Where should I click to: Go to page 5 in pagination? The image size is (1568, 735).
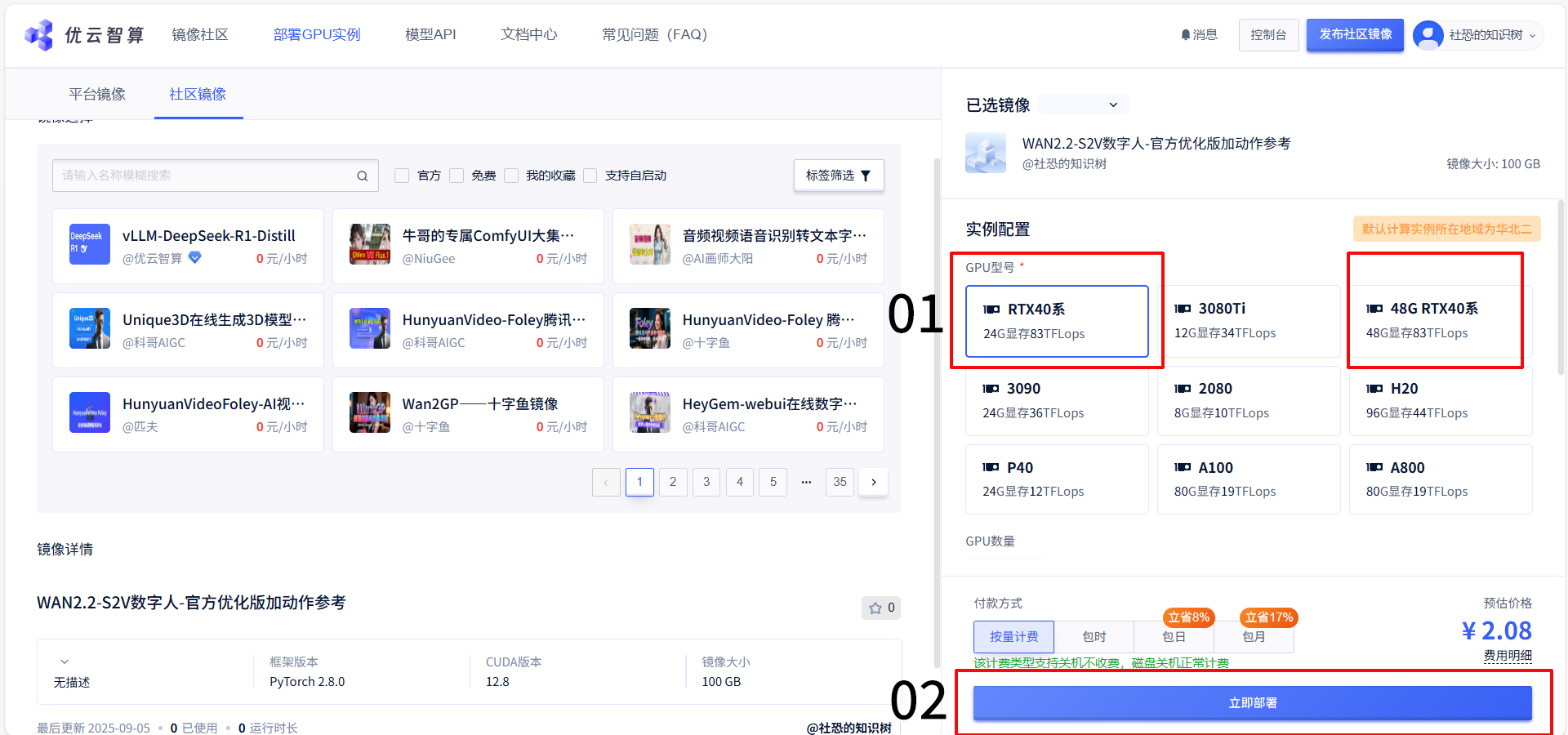pos(773,482)
